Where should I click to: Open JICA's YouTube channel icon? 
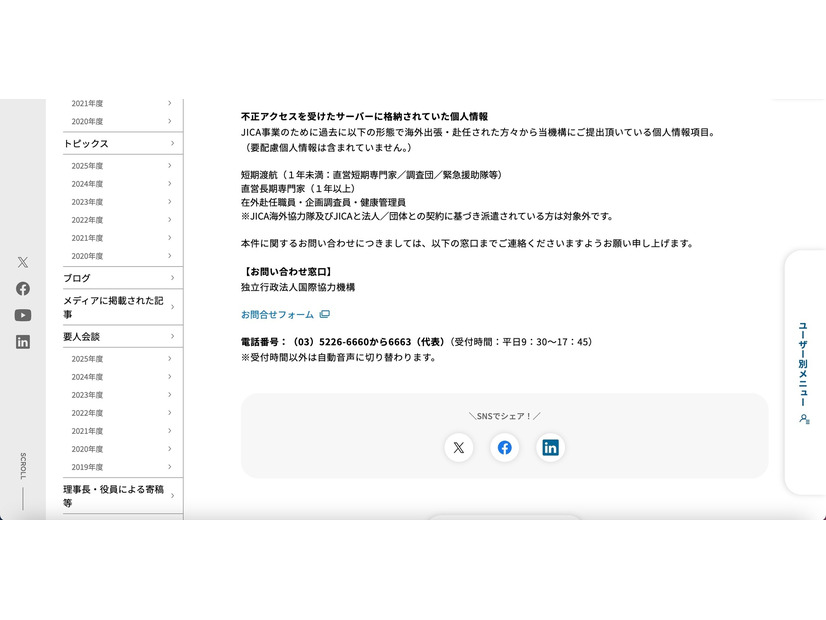point(22,315)
